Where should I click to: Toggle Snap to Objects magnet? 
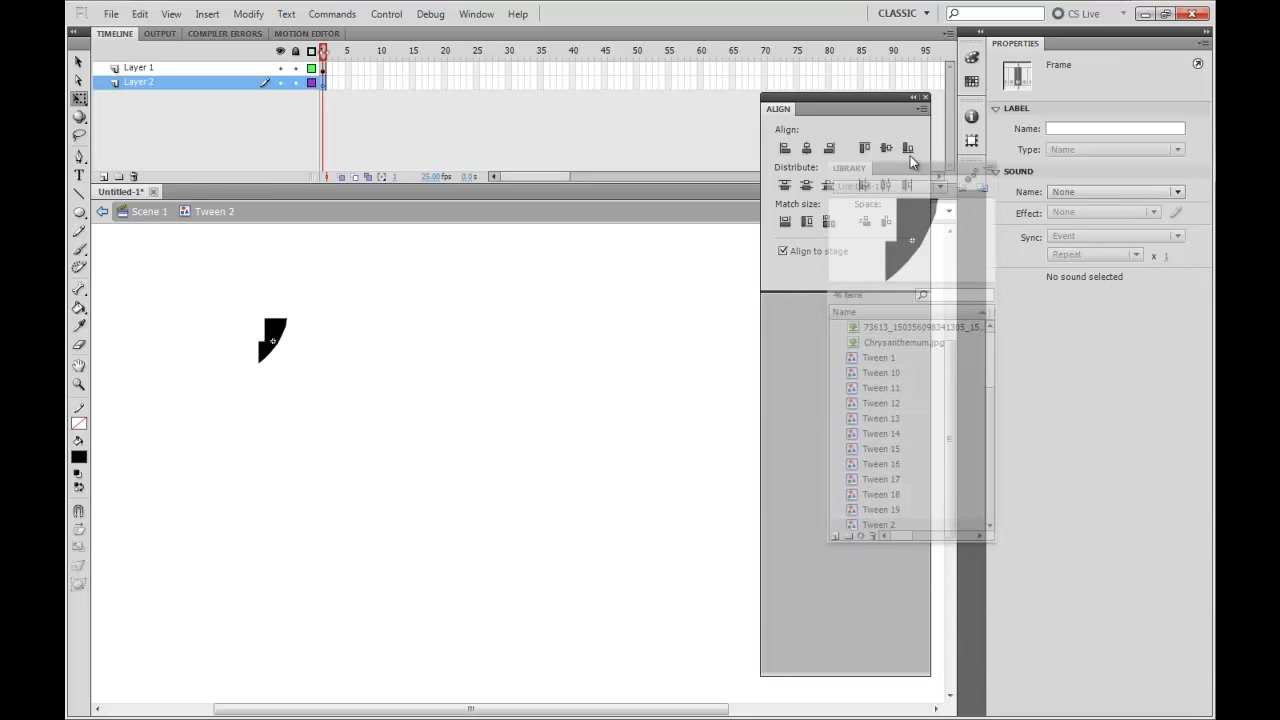pyautogui.click(x=79, y=511)
